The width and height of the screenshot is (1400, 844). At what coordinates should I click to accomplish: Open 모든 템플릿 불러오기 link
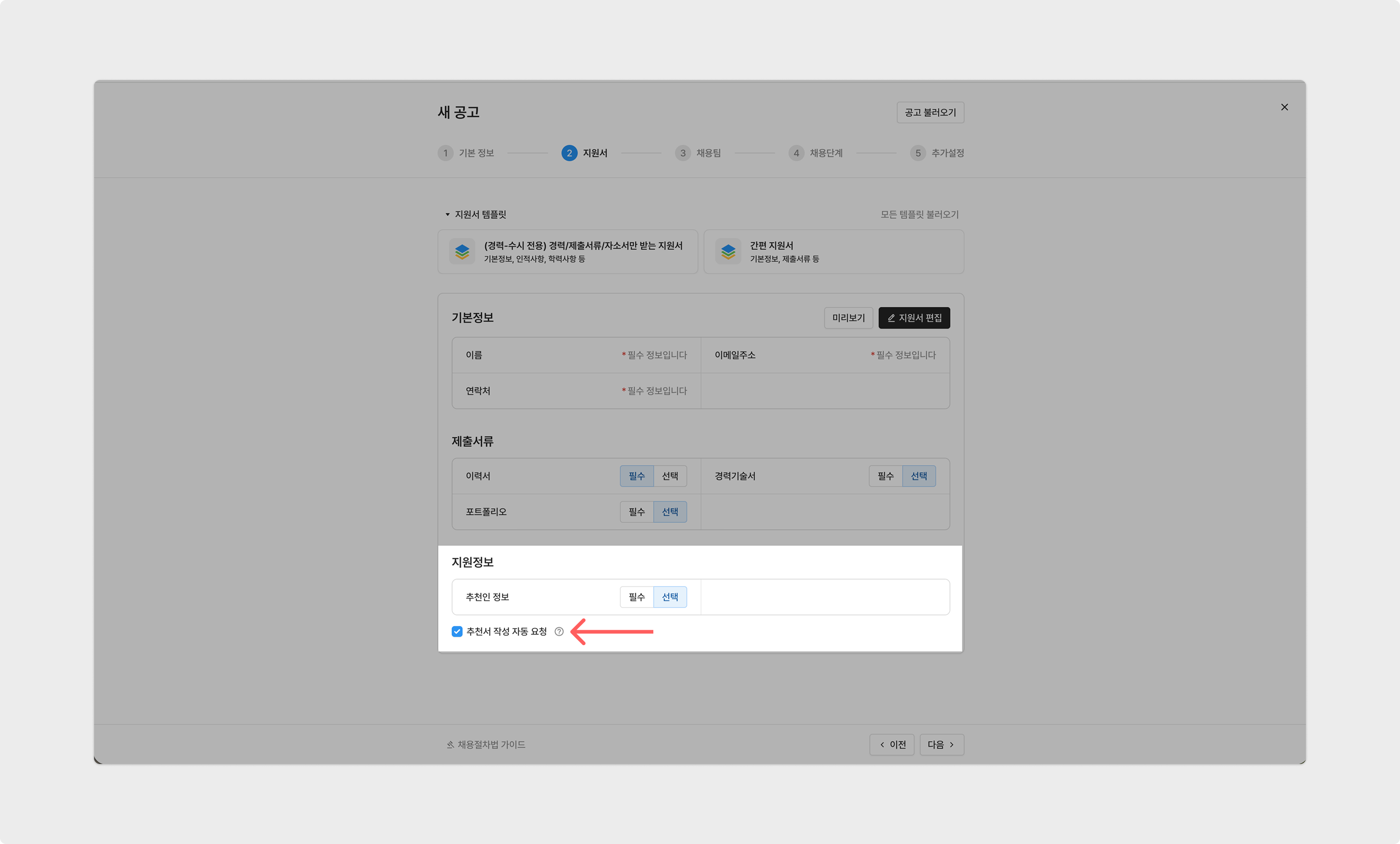pos(919,214)
